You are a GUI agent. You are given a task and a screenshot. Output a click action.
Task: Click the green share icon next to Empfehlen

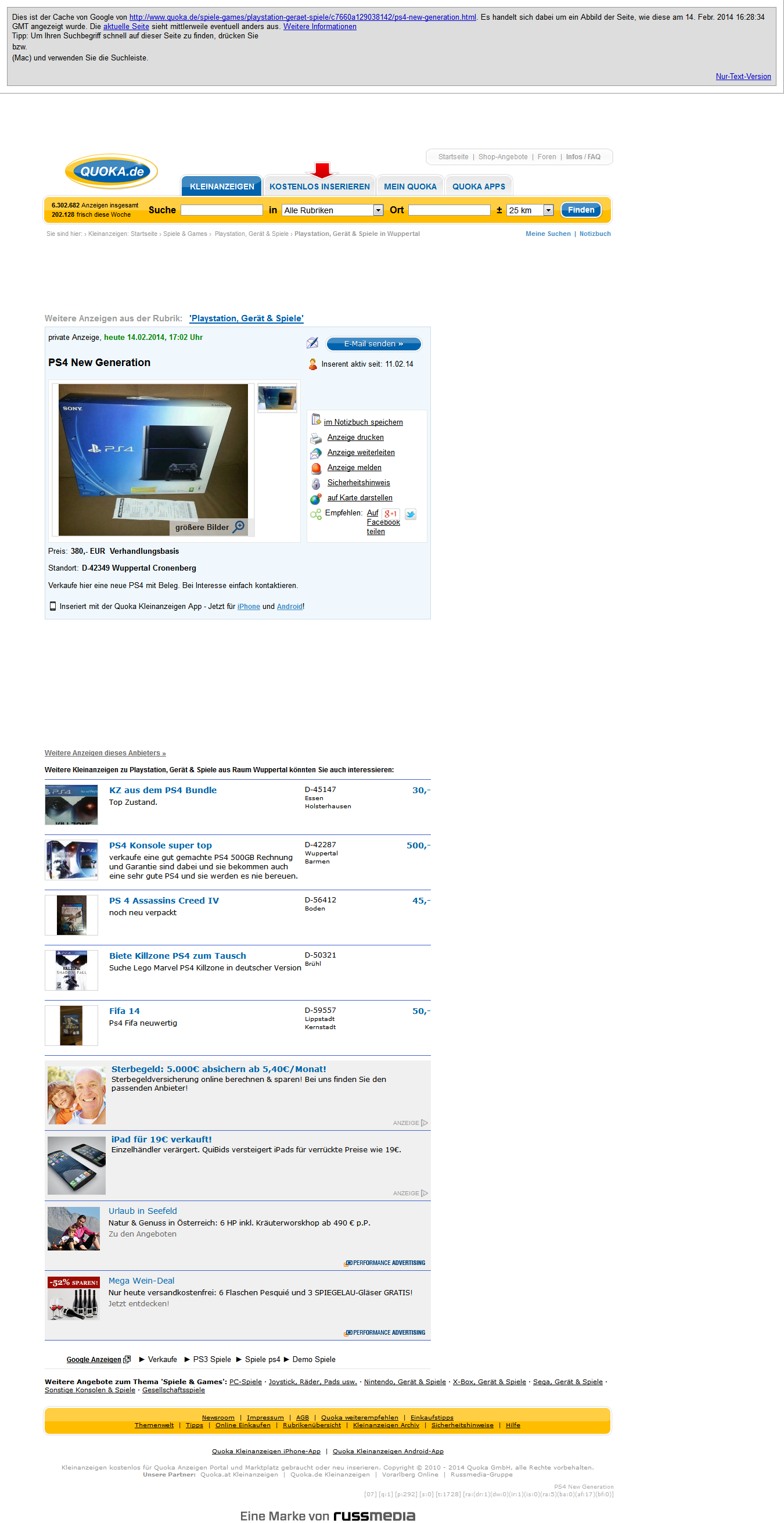tap(316, 514)
